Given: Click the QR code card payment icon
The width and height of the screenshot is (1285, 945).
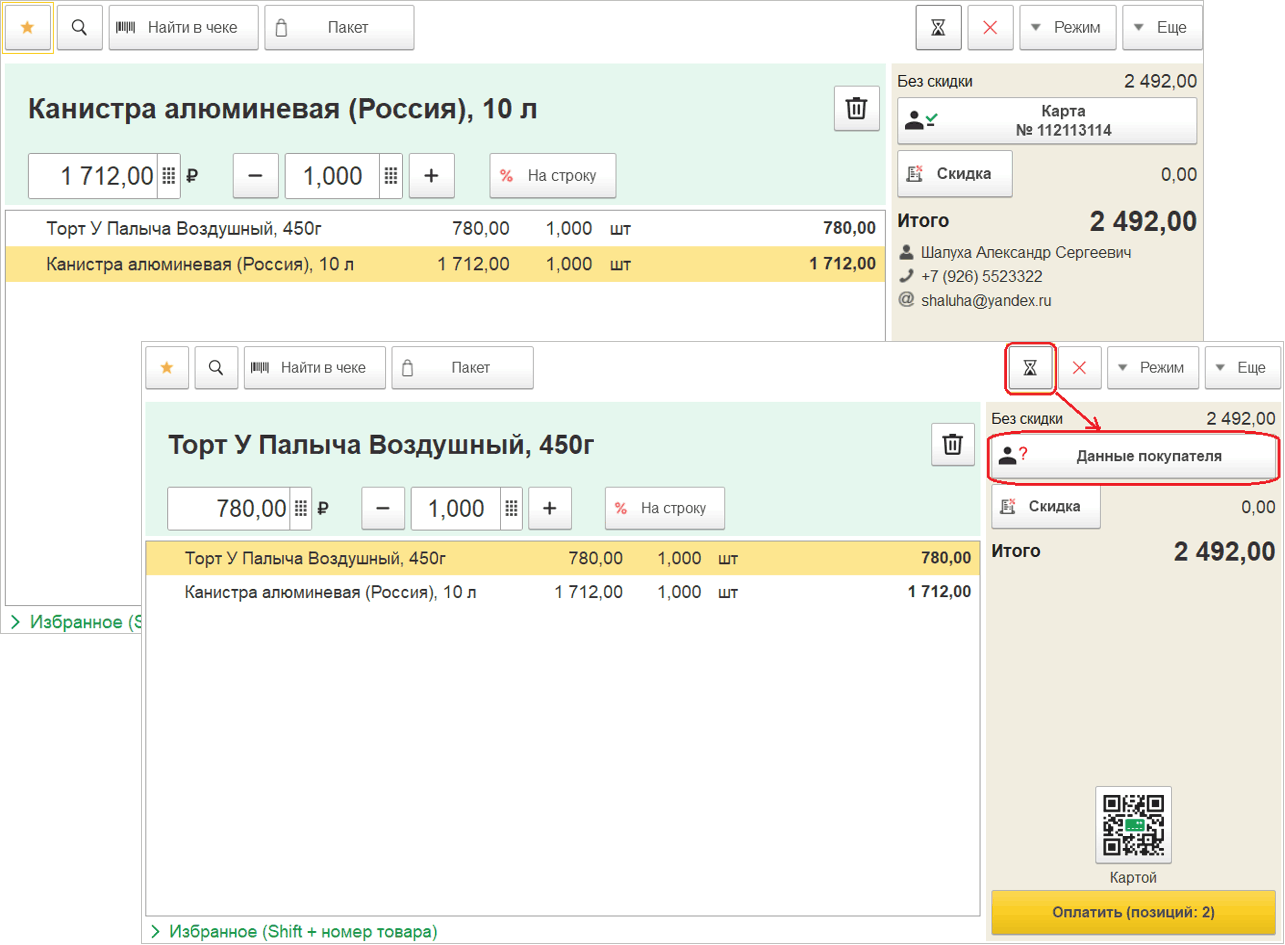Looking at the screenshot, I should tap(1133, 825).
